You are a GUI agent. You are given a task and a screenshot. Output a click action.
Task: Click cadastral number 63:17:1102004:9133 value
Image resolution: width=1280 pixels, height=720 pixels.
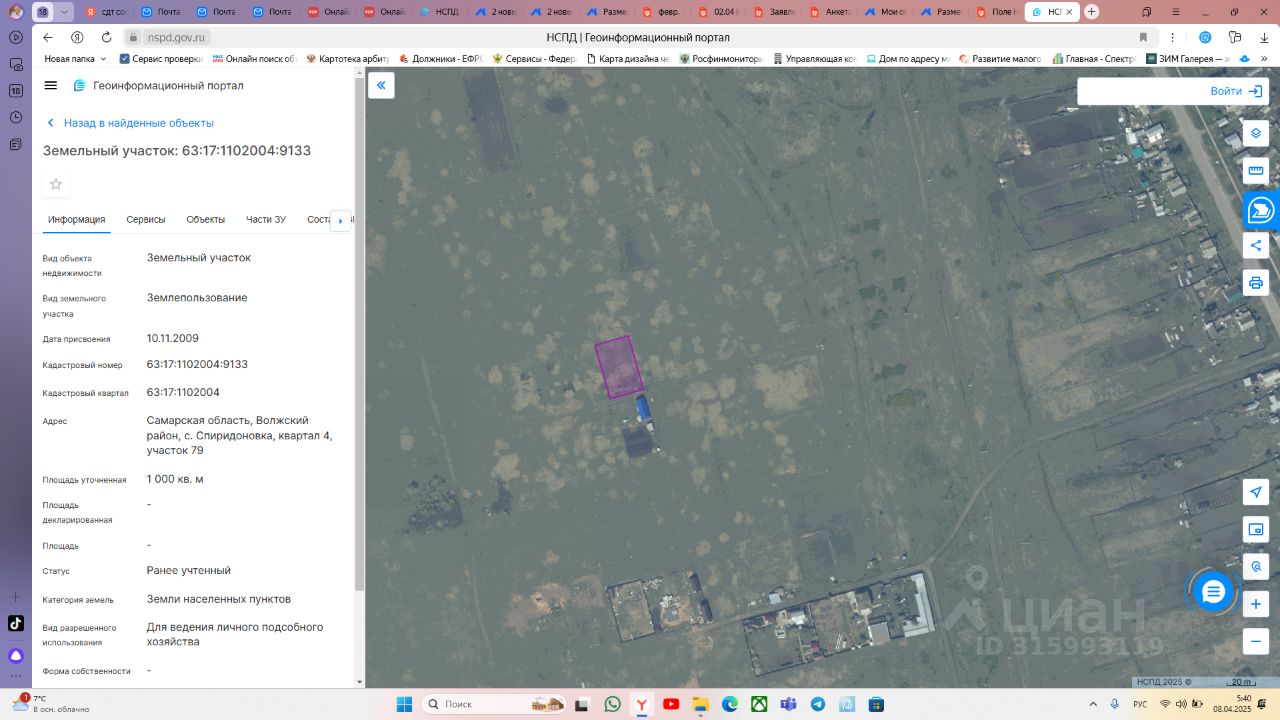pos(197,364)
